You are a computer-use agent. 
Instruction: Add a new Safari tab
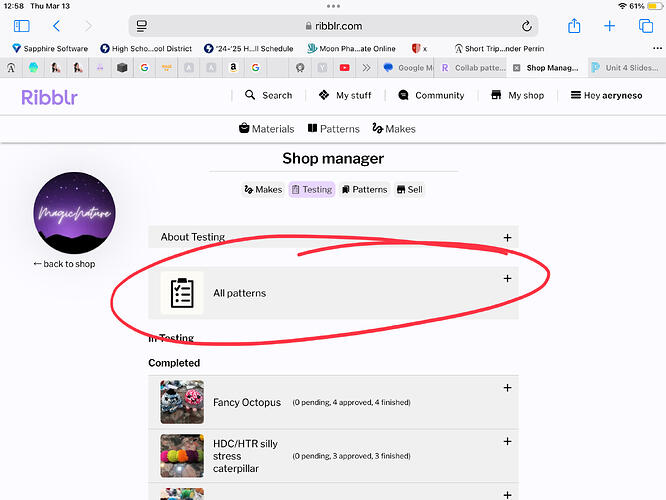610,26
